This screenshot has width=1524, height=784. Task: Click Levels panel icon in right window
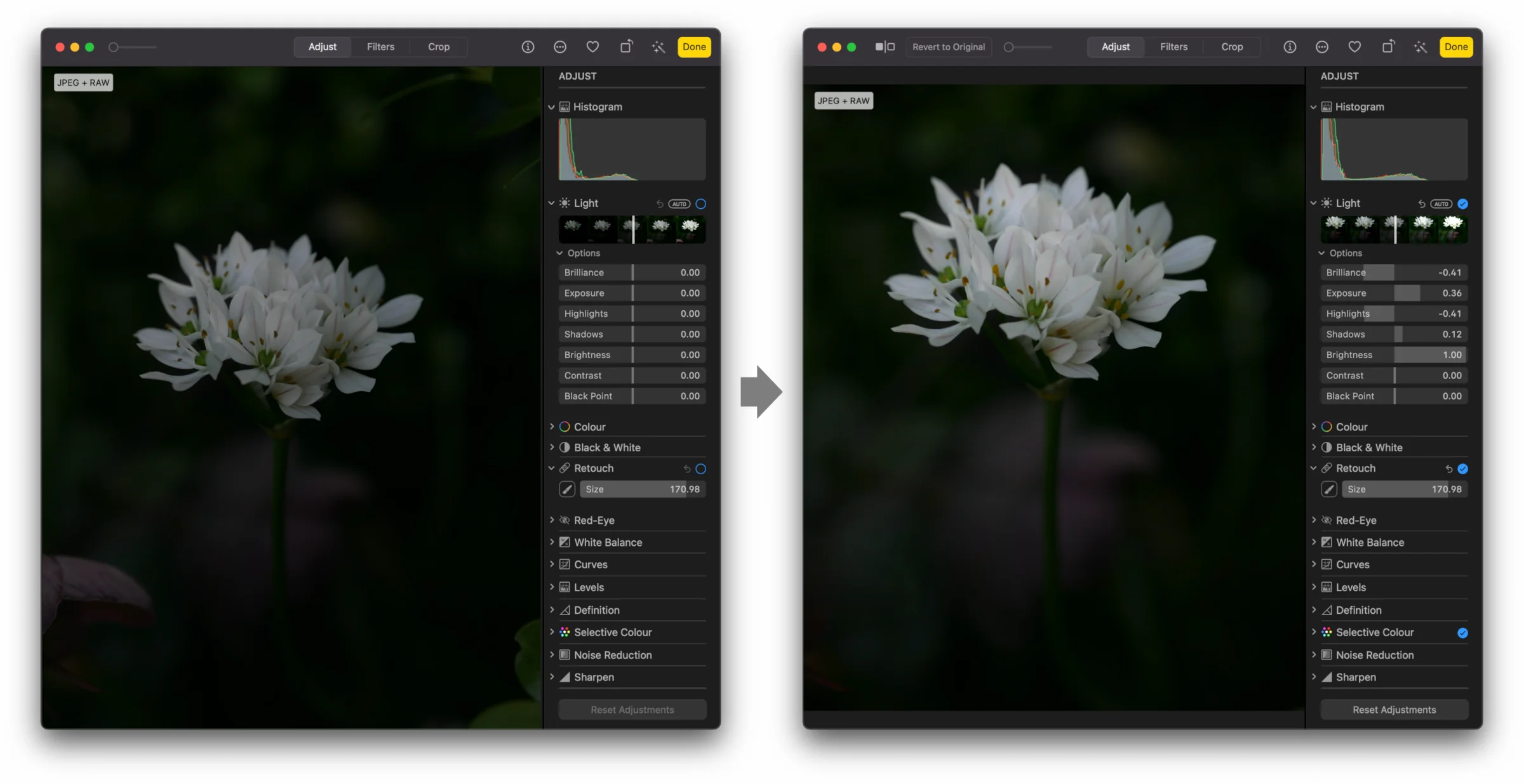[1327, 587]
